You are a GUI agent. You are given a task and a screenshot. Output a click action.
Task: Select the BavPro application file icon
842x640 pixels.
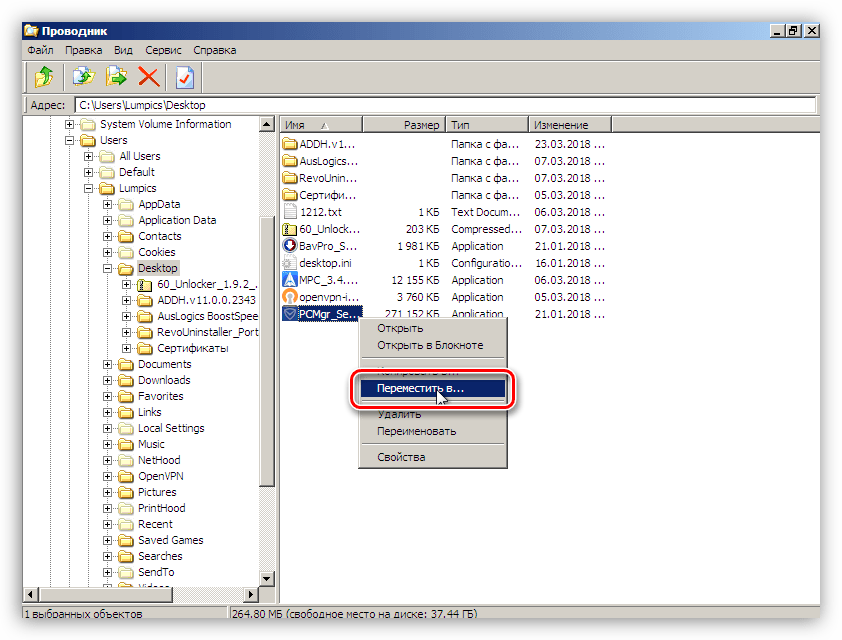291,246
